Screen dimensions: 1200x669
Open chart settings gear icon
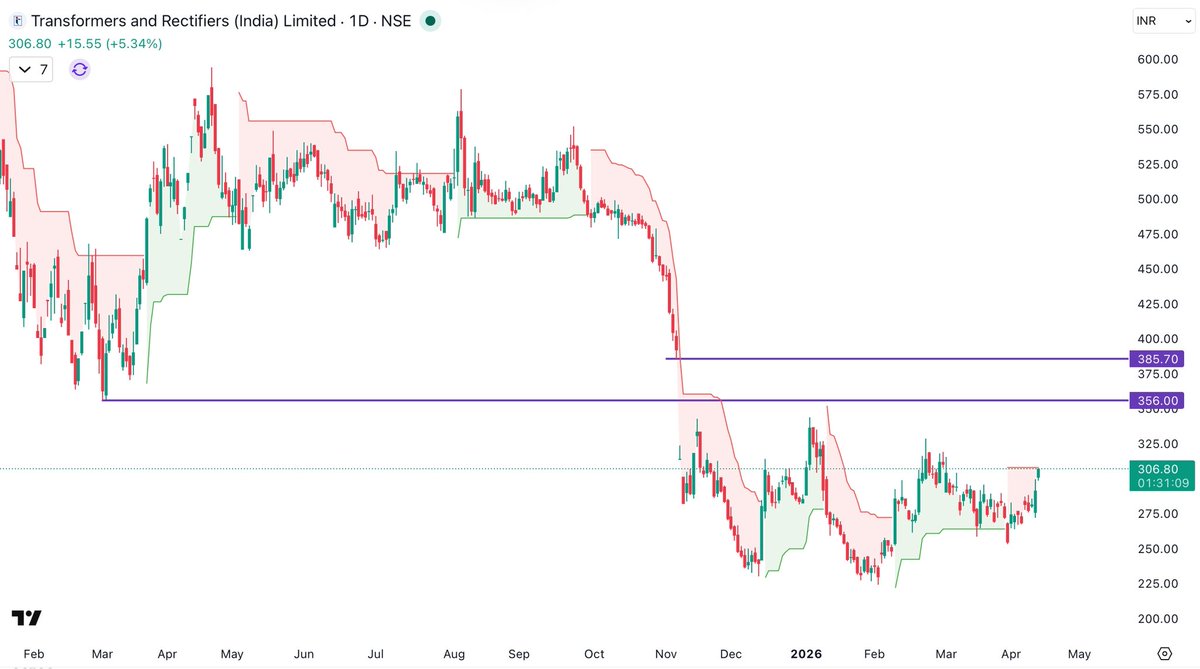click(1164, 653)
